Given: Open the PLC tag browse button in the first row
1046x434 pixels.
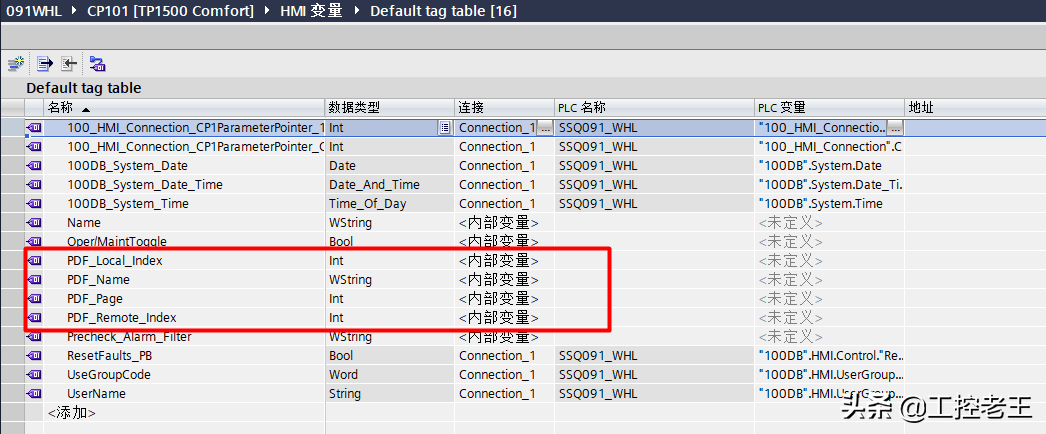Looking at the screenshot, I should click(x=895, y=127).
